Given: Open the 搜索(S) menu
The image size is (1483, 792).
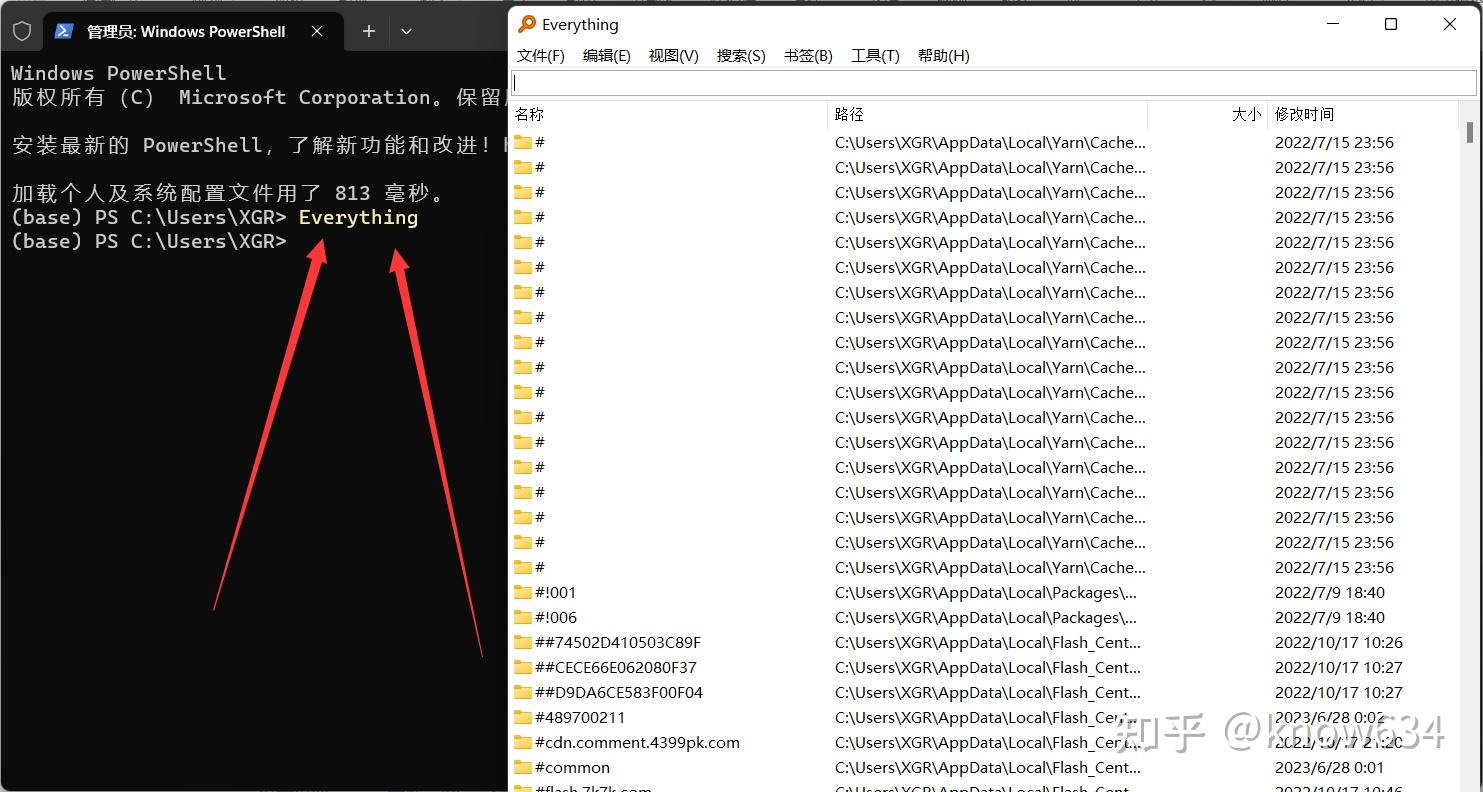Looking at the screenshot, I should [741, 55].
